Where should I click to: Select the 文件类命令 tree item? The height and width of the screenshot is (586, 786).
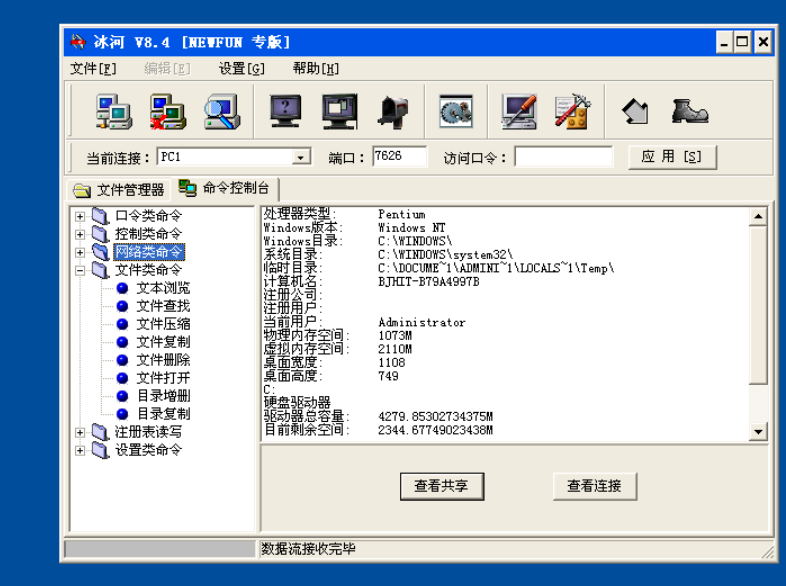pyautogui.click(x=148, y=270)
